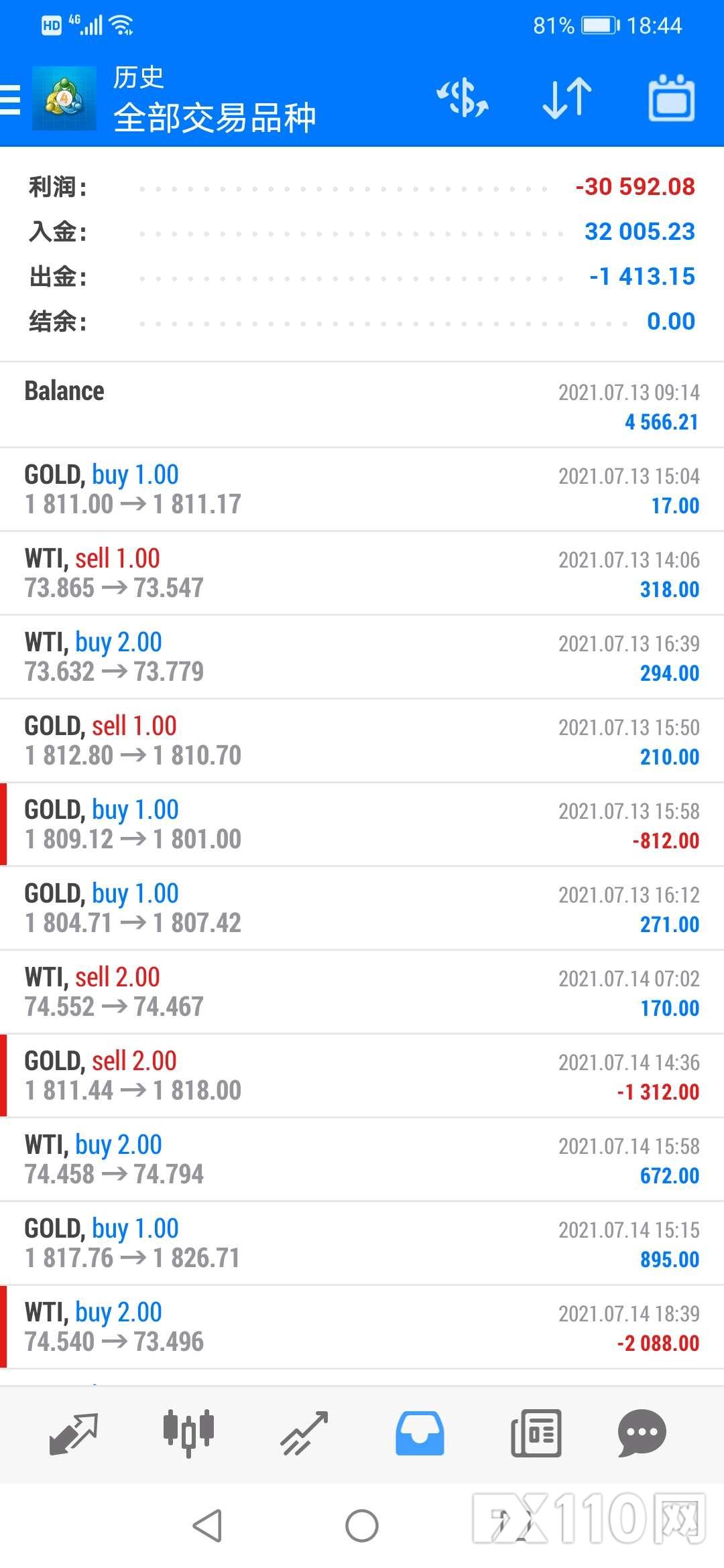Open the symbol filter dollar icon
This screenshot has height=1568, width=724.
pyautogui.click(x=463, y=98)
